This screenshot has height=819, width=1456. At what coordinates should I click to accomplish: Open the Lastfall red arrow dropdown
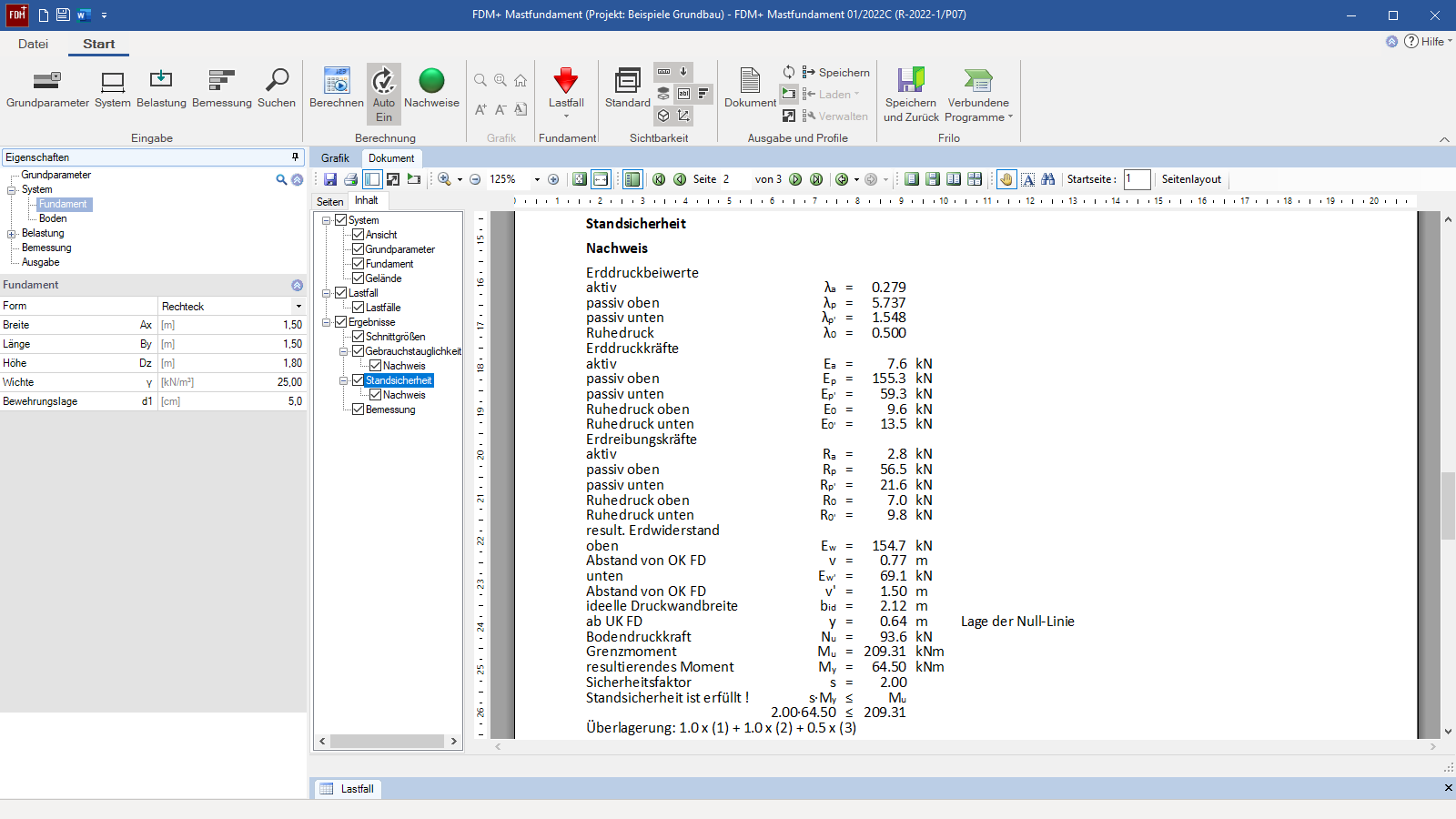pos(566,94)
